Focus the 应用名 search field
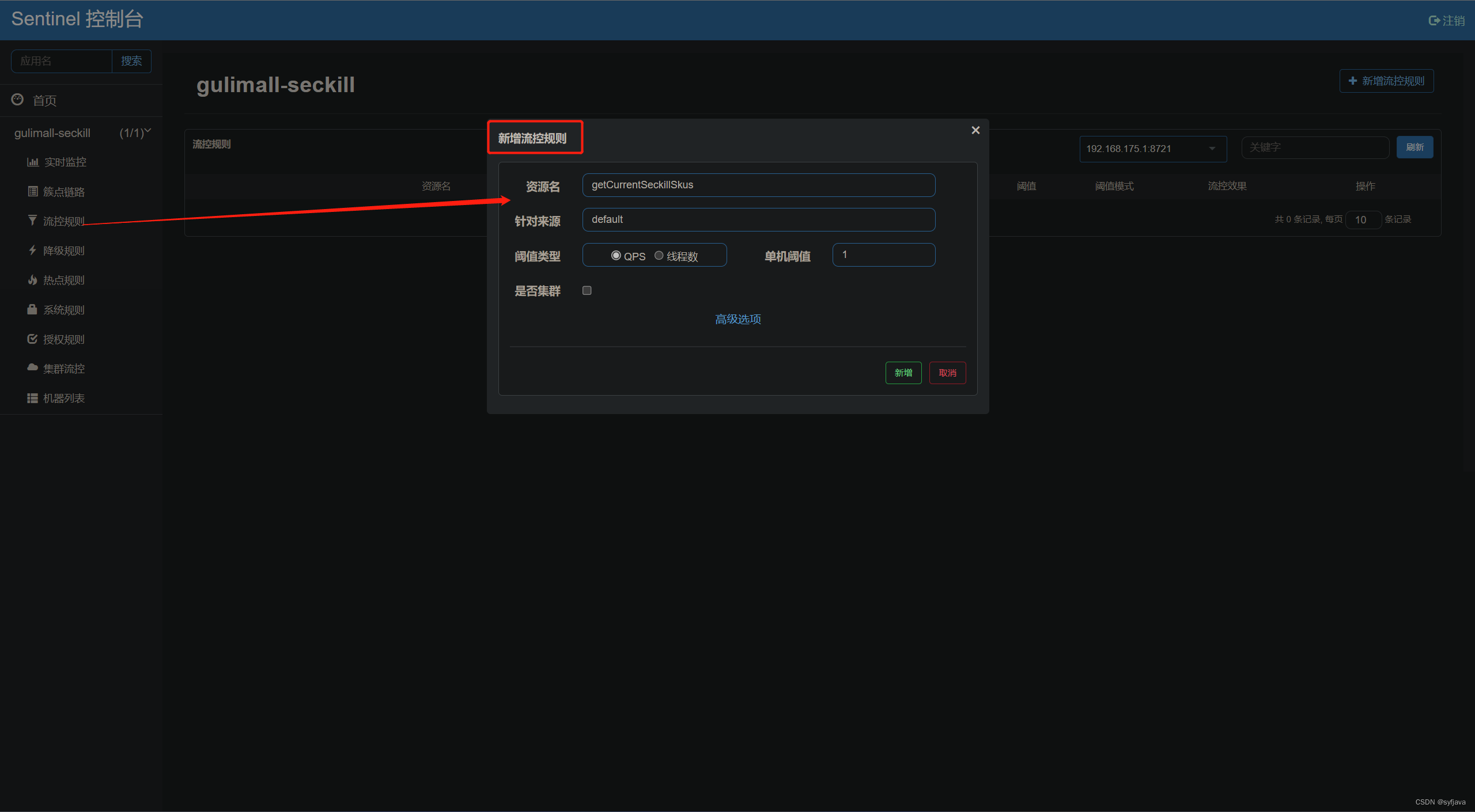This screenshot has width=1475, height=812. pos(62,61)
